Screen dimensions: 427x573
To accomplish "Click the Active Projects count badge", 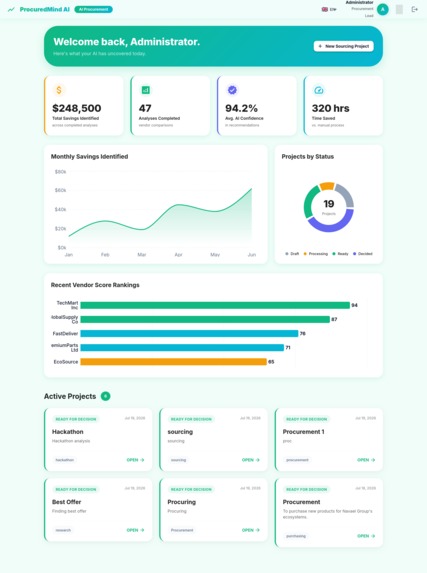I will click(105, 396).
